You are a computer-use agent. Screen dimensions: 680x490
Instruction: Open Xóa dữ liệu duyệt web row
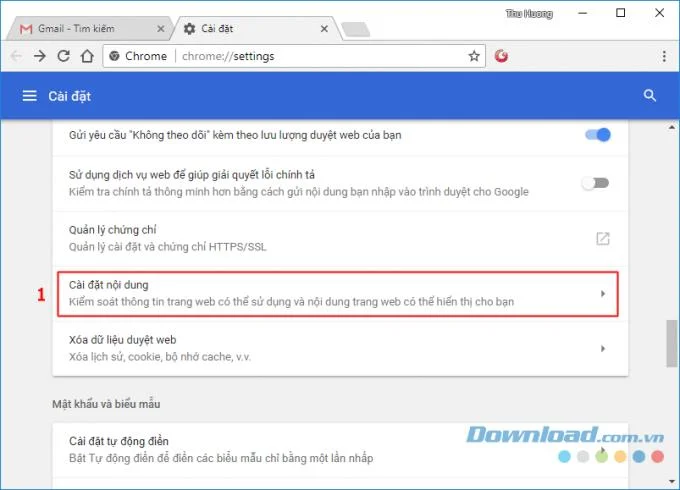point(340,348)
